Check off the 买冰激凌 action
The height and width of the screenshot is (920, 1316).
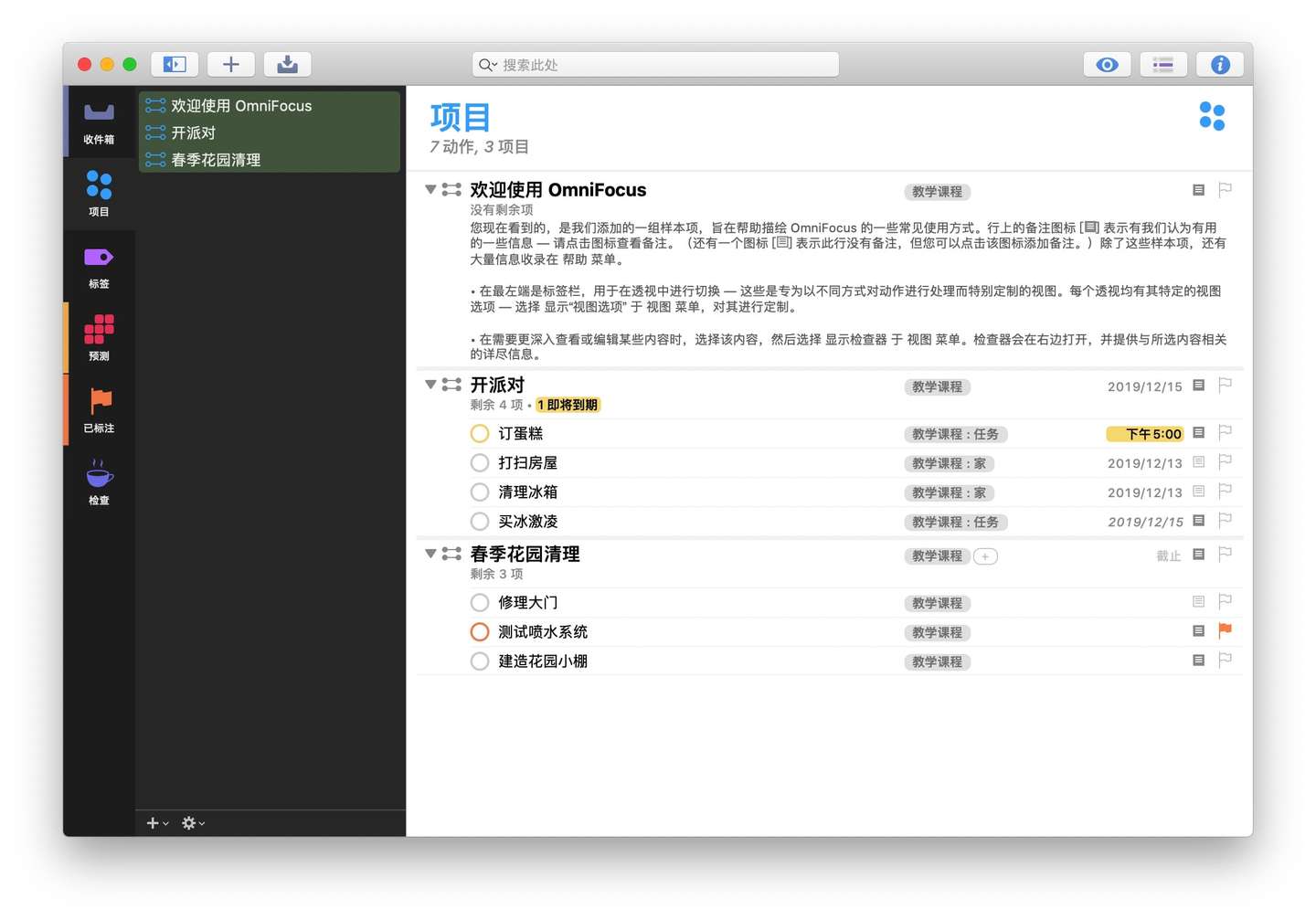[x=480, y=521]
